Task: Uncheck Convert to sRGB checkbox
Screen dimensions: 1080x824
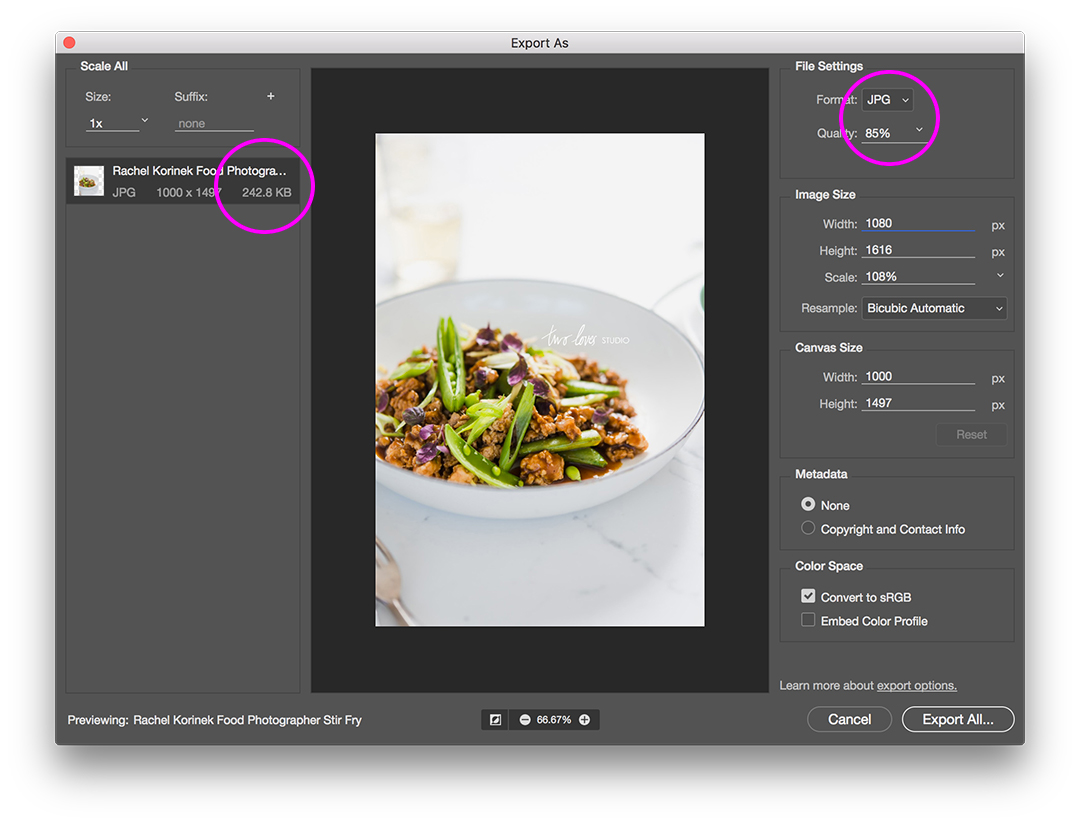Action: pos(808,596)
